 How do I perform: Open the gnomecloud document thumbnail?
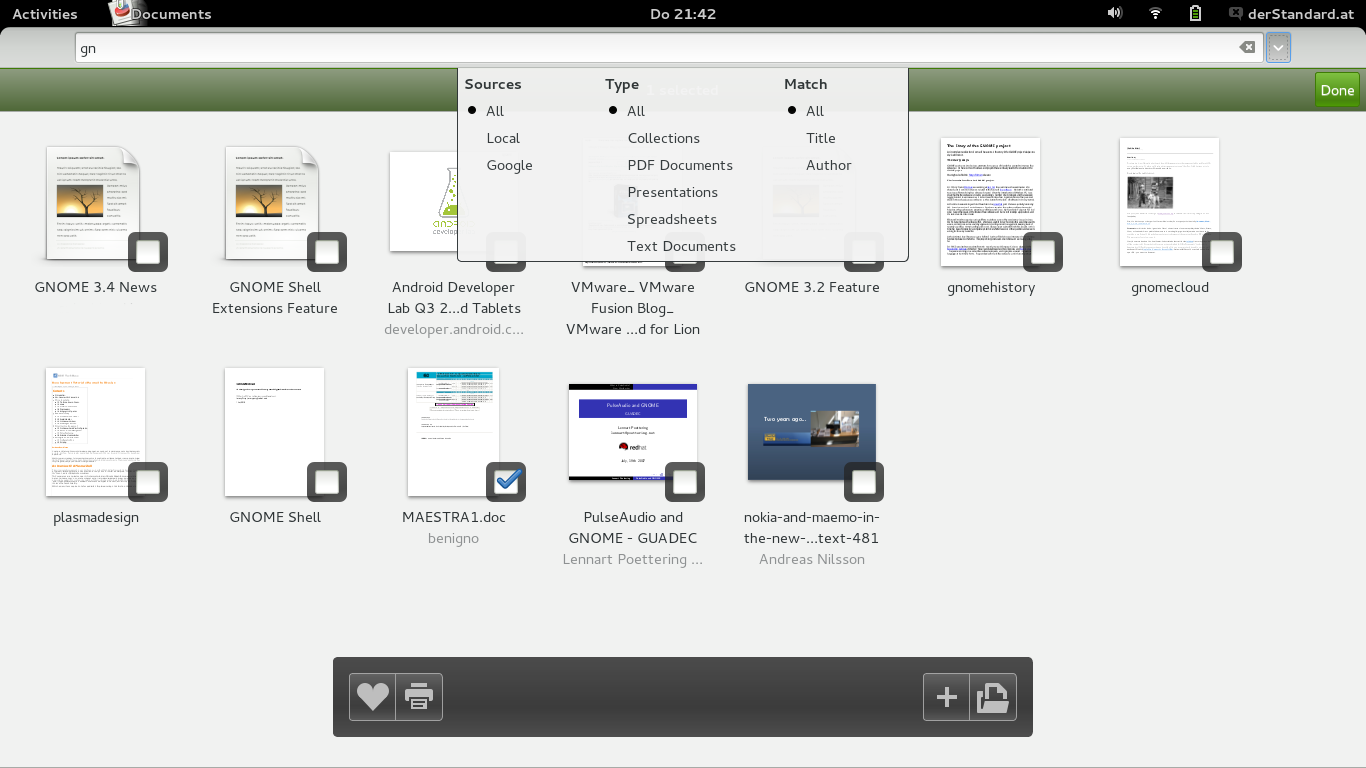click(x=1169, y=202)
